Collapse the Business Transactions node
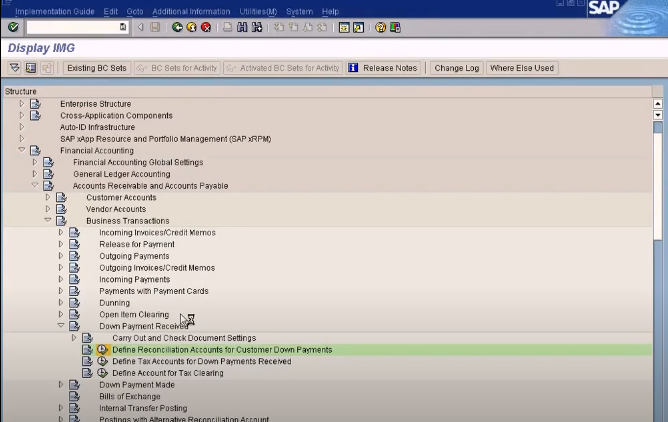 (x=48, y=220)
